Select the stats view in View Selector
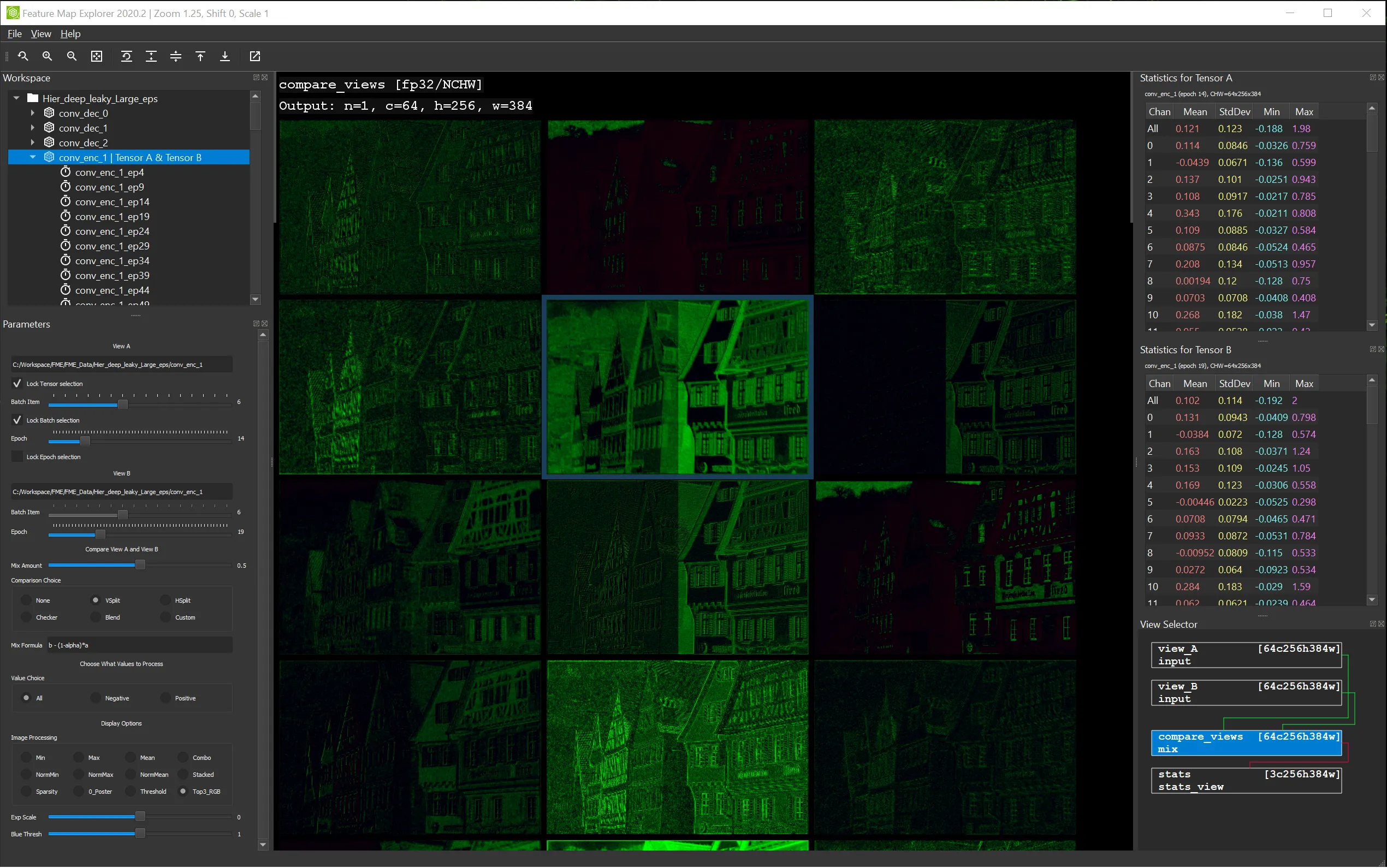 [x=1246, y=781]
